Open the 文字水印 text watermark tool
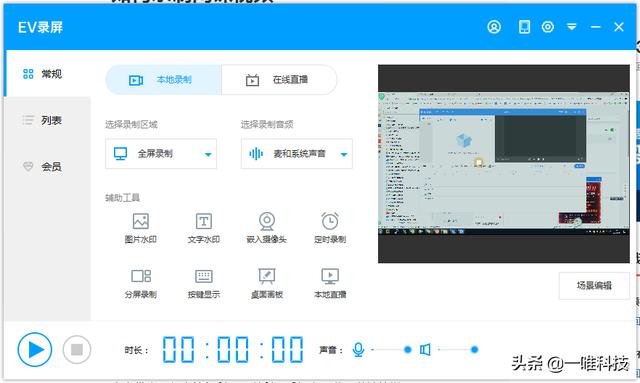The height and width of the screenshot is (383, 640). pos(204,228)
